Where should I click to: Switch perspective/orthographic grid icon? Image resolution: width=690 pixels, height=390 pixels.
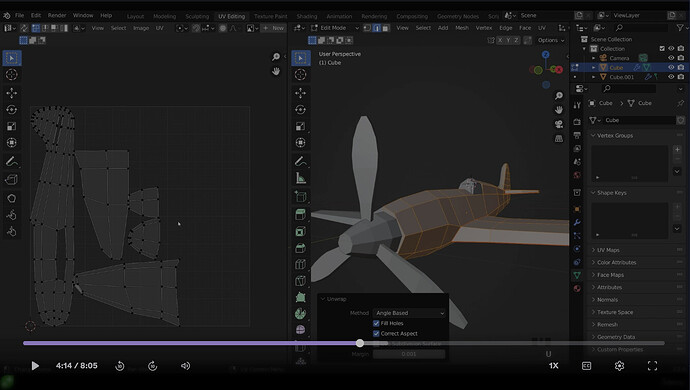[x=559, y=139]
